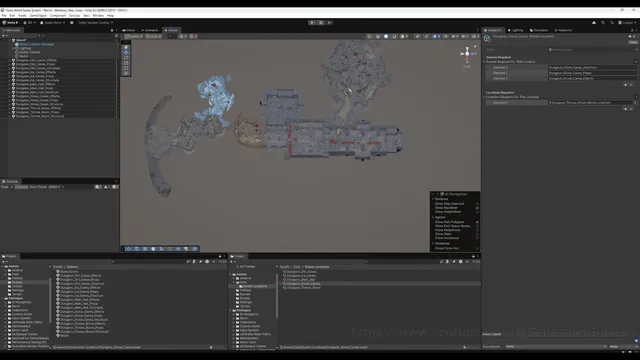Open the Layout dropdown
Image resolution: width=640 pixels, height=360 pixels.
tap(627, 22)
